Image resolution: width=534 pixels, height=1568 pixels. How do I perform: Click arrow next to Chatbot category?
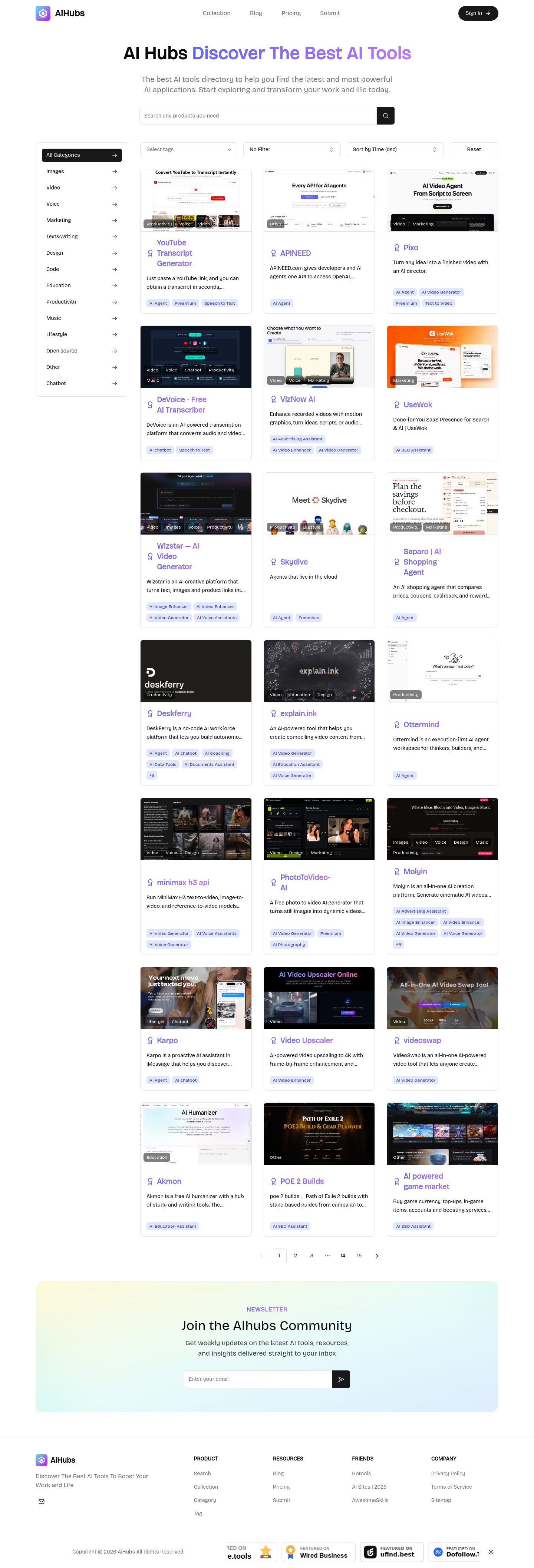pyautogui.click(x=115, y=384)
